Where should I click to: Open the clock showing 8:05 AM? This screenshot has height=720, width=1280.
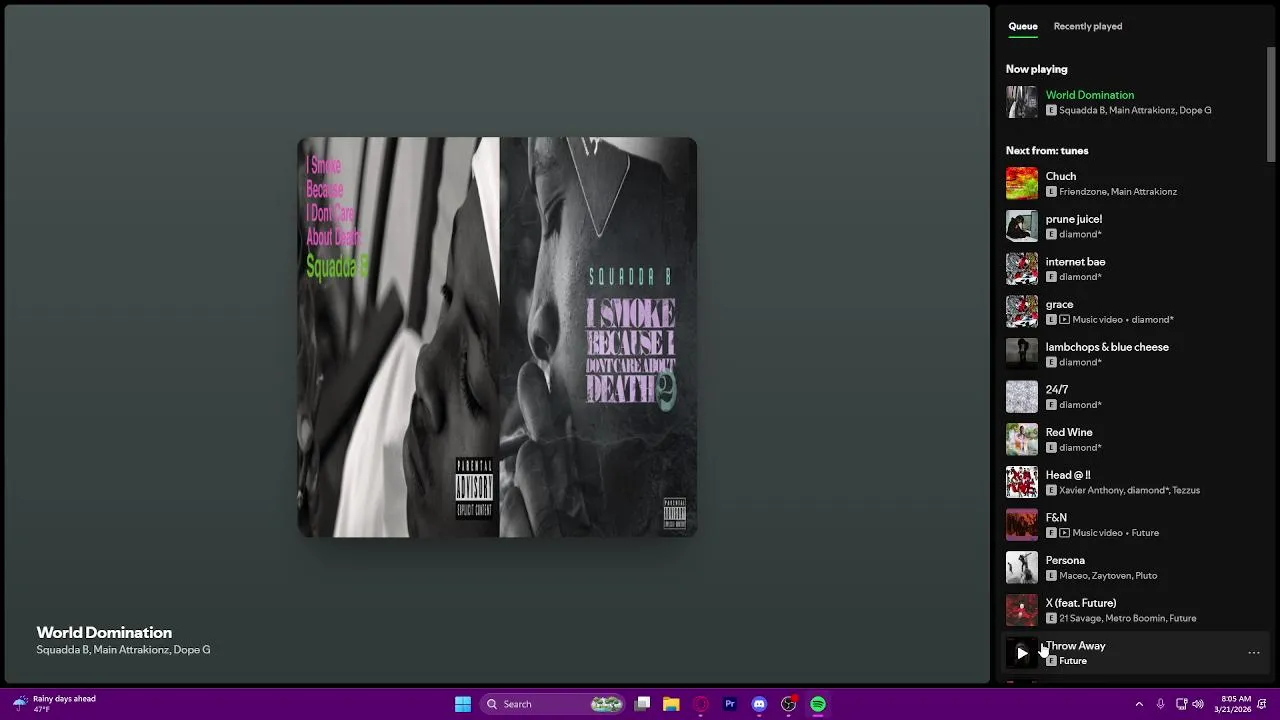(1232, 704)
